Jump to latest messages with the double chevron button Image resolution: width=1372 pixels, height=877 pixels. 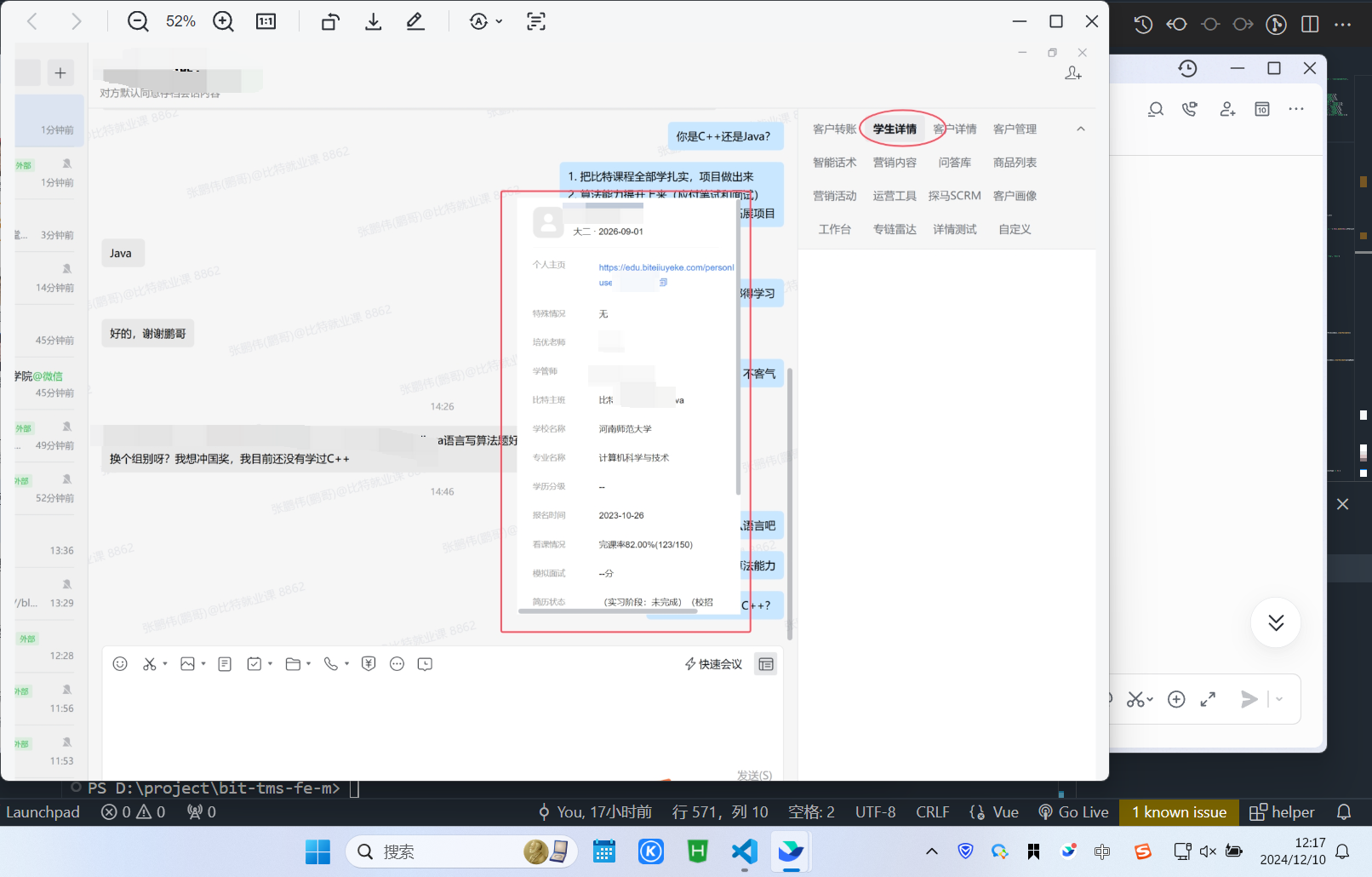[x=1276, y=622]
